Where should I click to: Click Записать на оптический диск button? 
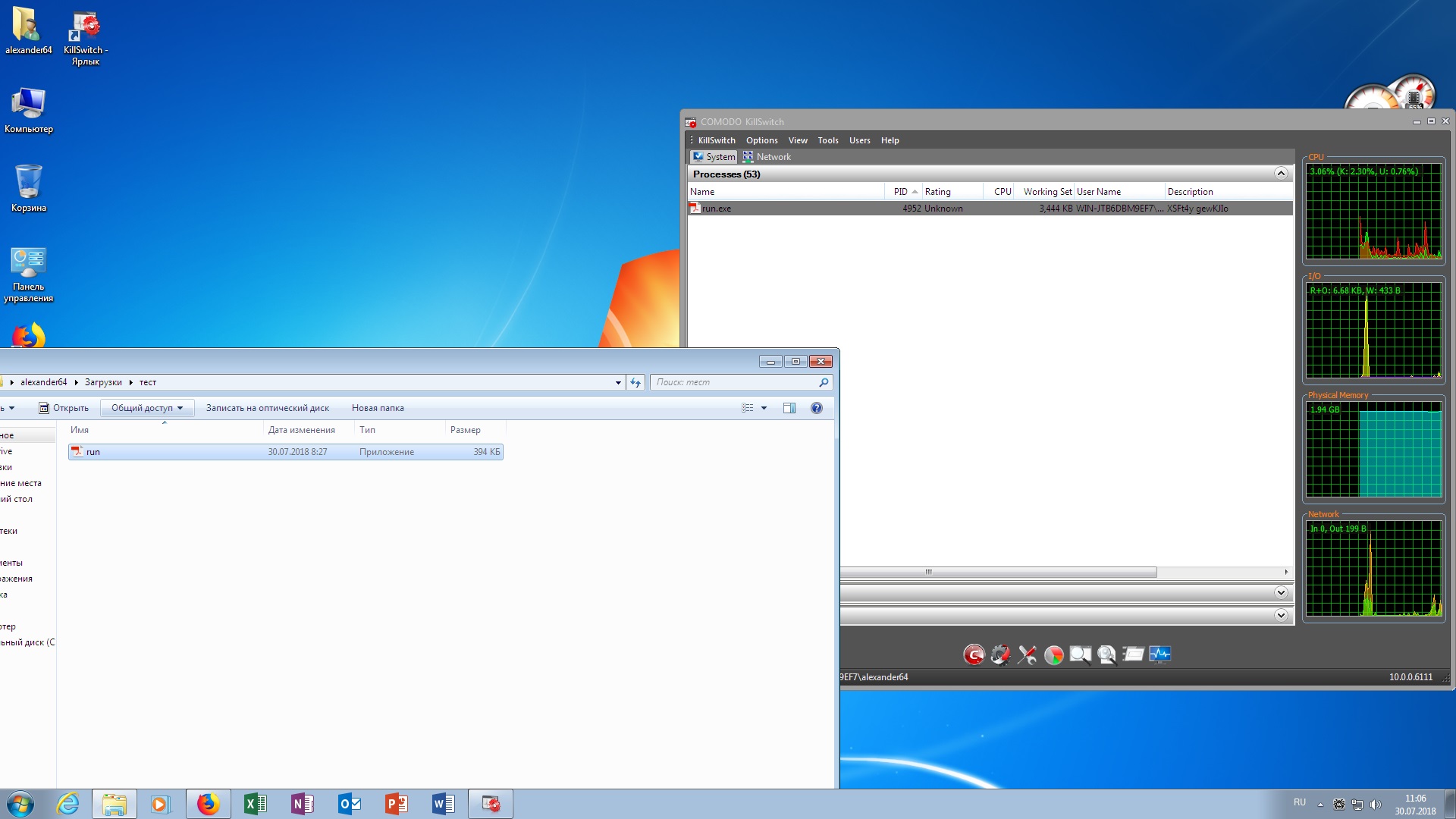click(x=267, y=408)
